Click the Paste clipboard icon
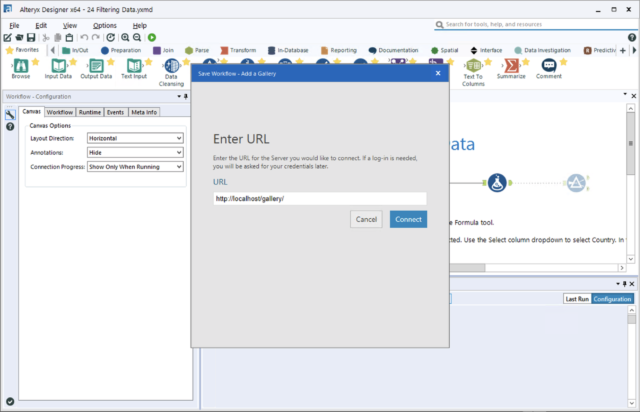Image resolution: width=640 pixels, height=412 pixels. pyautogui.click(x=69, y=38)
